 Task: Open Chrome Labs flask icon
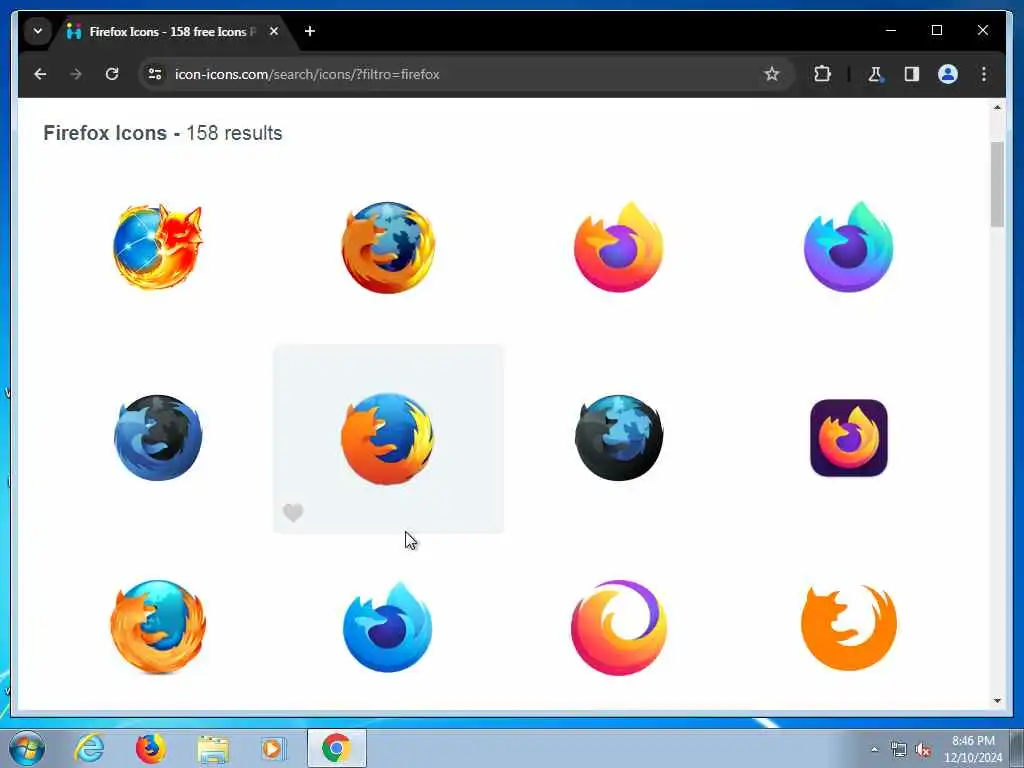coord(875,74)
